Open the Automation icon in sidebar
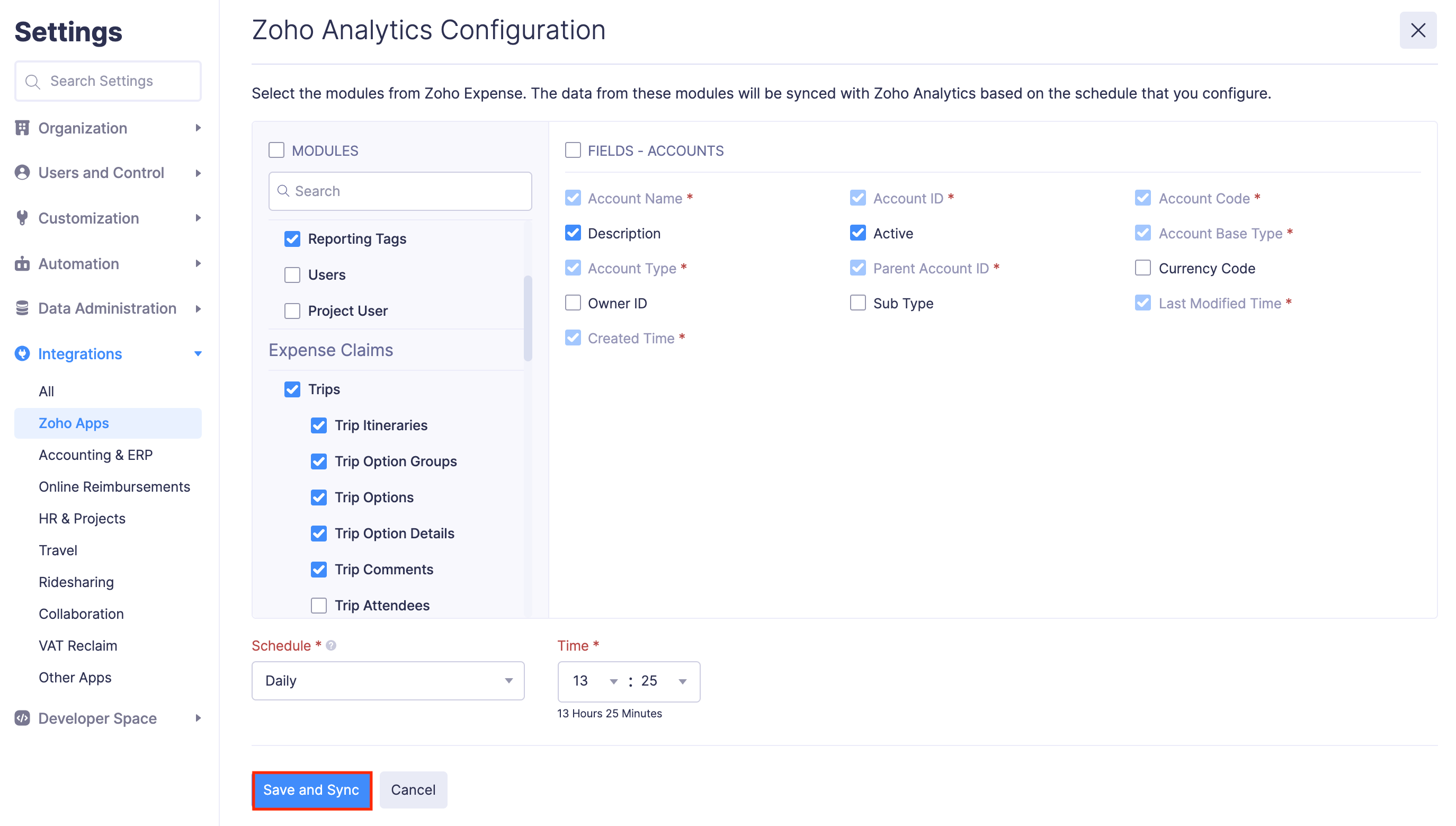This screenshot has height=826, width=1456. coord(22,263)
